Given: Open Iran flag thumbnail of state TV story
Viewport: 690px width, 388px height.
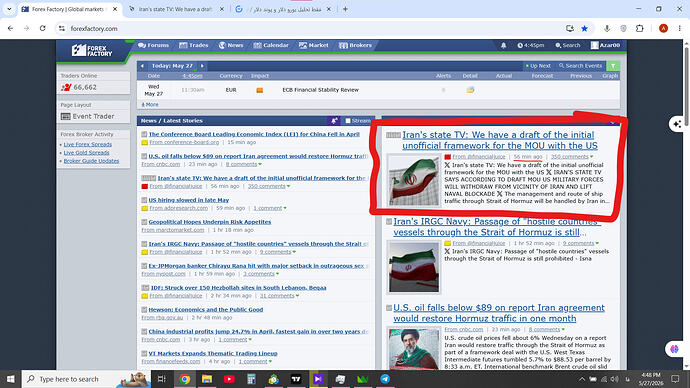Looking at the screenshot, I should tap(414, 180).
